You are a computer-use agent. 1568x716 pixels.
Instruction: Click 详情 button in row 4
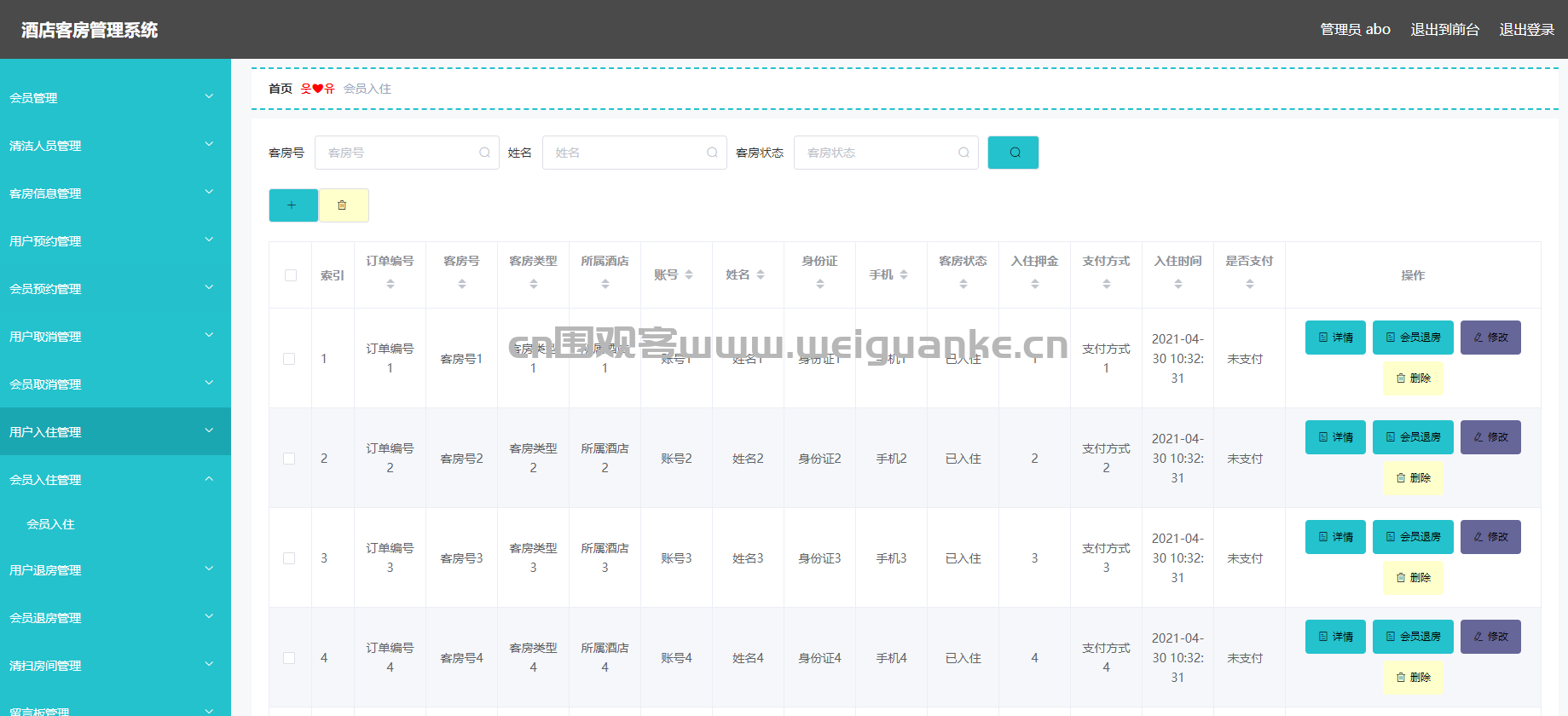(x=1335, y=637)
